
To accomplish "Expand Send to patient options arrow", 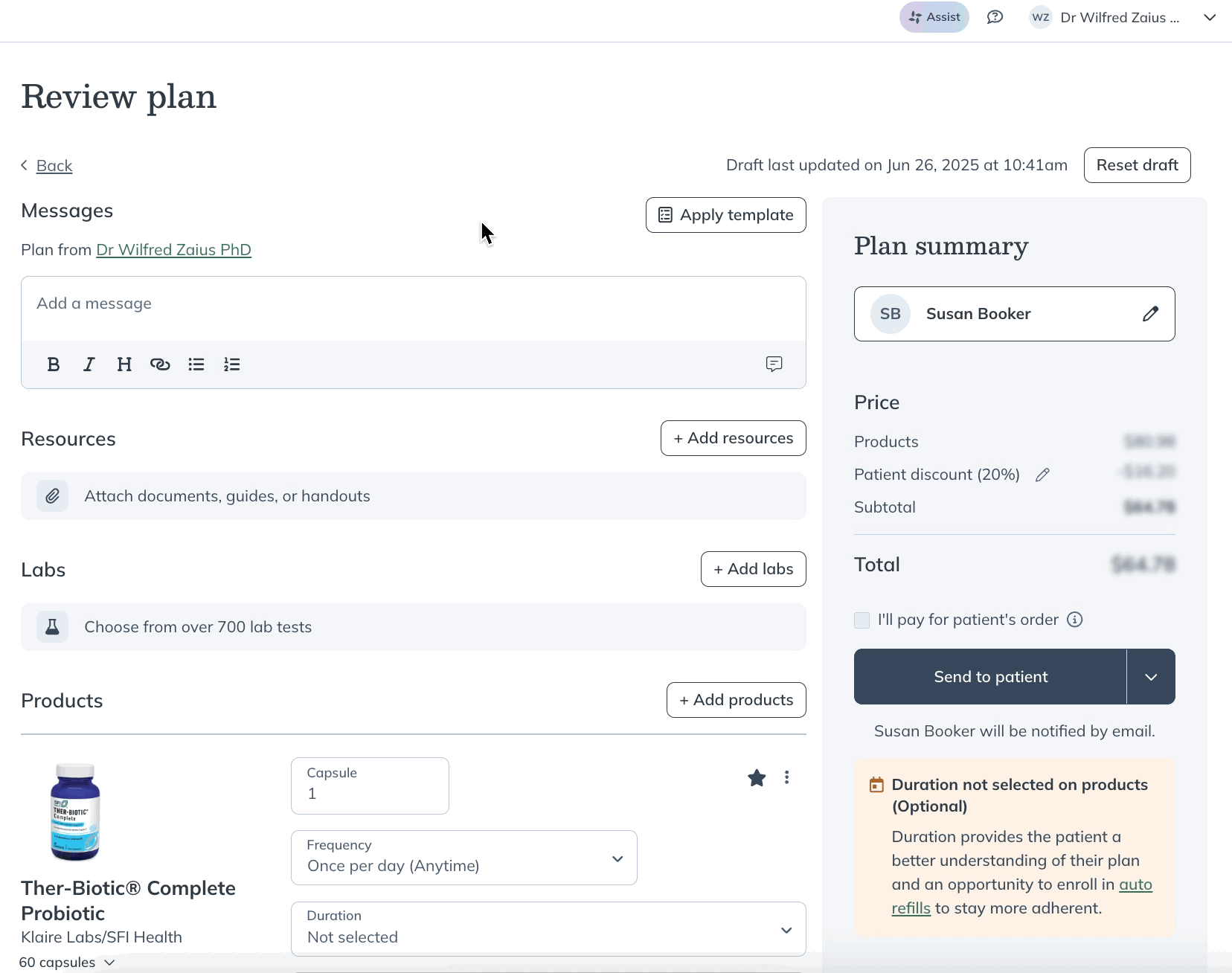I will coord(1151,677).
